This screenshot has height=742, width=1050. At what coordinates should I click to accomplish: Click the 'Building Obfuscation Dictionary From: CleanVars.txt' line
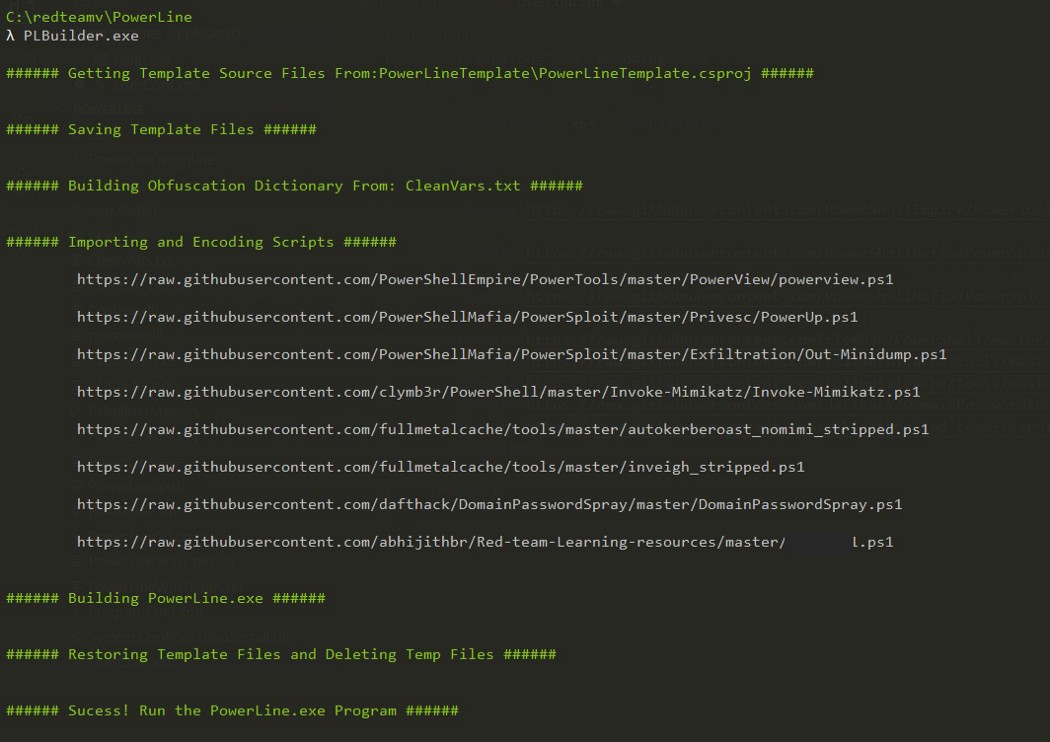tap(295, 186)
